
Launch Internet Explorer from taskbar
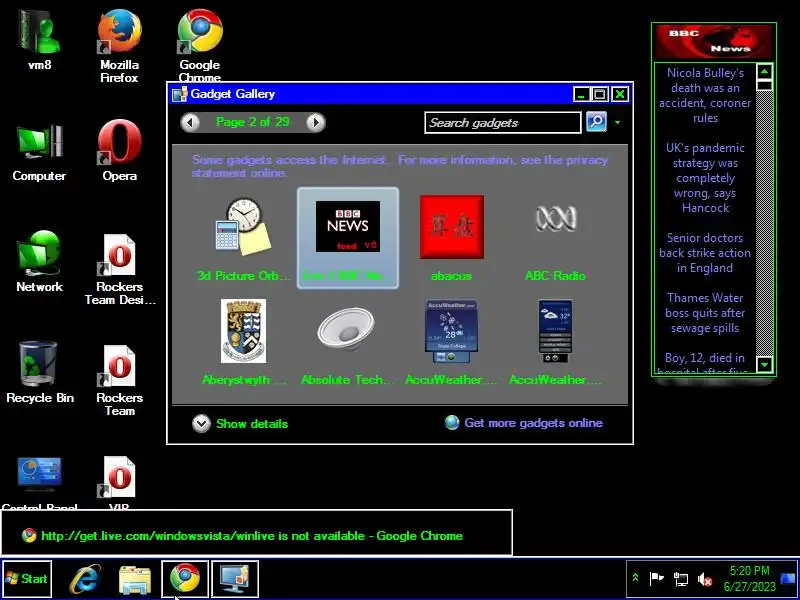pyautogui.click(x=85, y=579)
